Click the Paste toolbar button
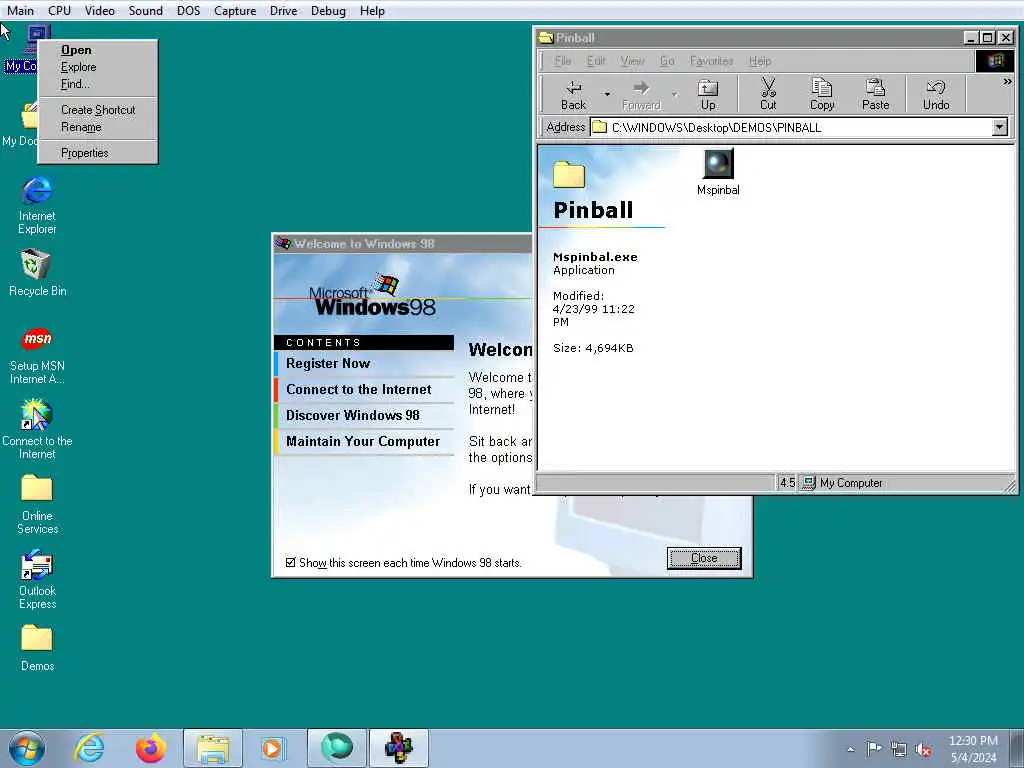The width and height of the screenshot is (1024, 768). pos(876,95)
